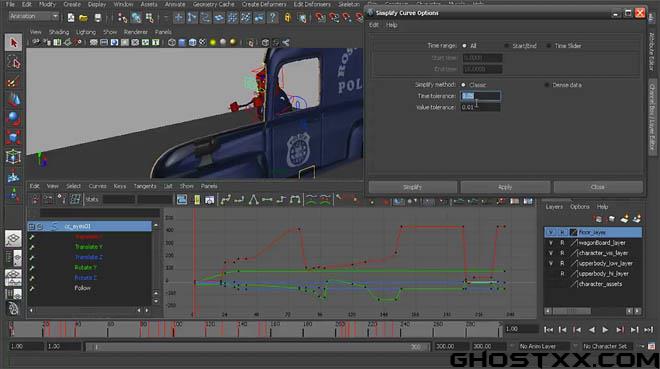
Task: Open Layers menu in layer editor
Action: click(x=554, y=207)
